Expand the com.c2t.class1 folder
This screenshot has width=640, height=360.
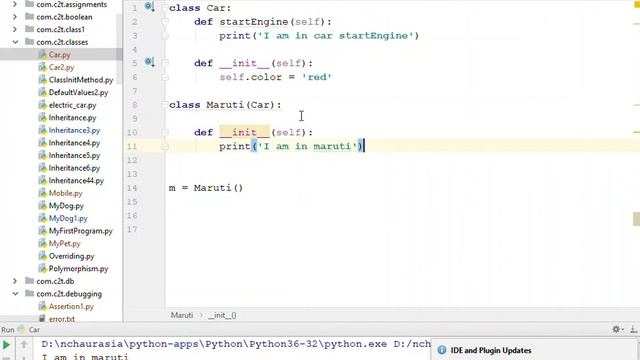click(15, 29)
